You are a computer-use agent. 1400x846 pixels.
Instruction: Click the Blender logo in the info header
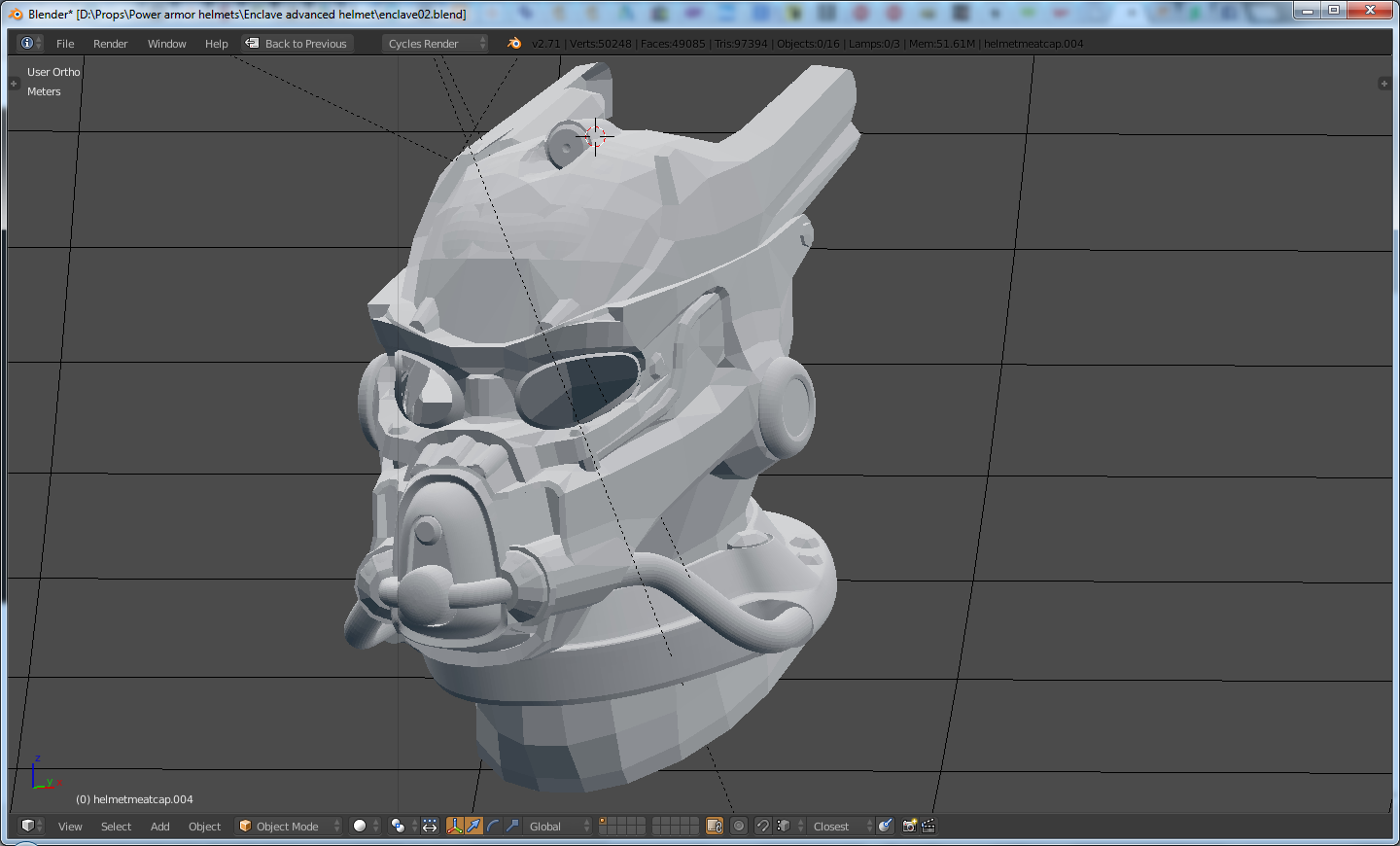pos(514,44)
